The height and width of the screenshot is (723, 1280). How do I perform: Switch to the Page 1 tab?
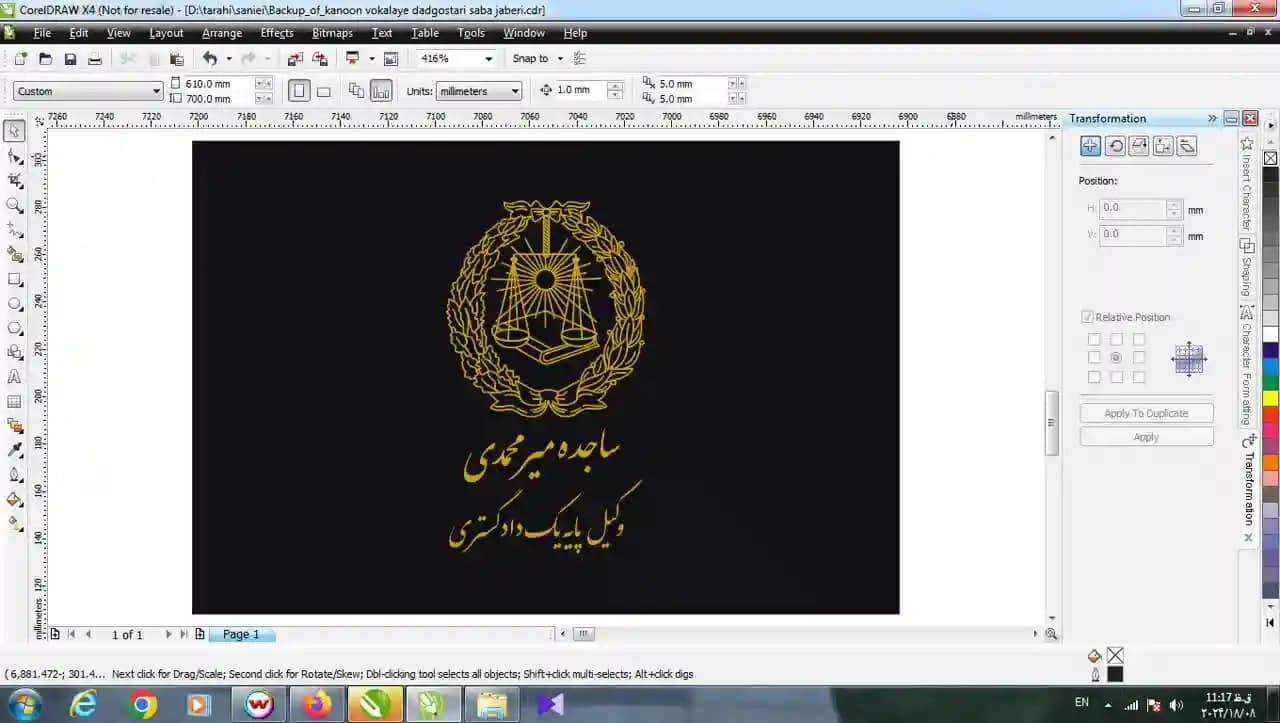tap(241, 634)
